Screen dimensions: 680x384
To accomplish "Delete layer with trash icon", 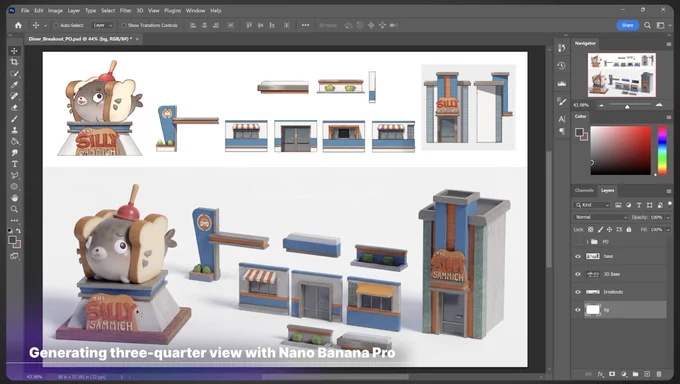I will point(659,374).
